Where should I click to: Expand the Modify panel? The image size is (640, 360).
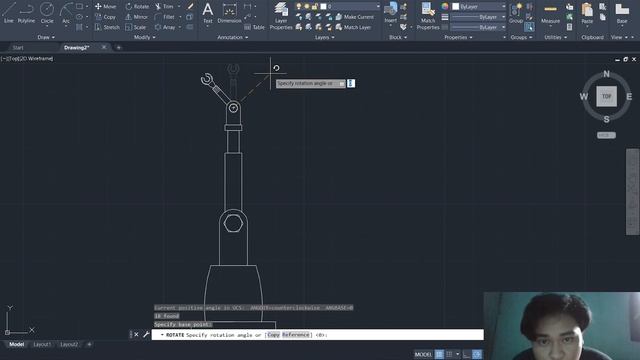click(x=144, y=37)
